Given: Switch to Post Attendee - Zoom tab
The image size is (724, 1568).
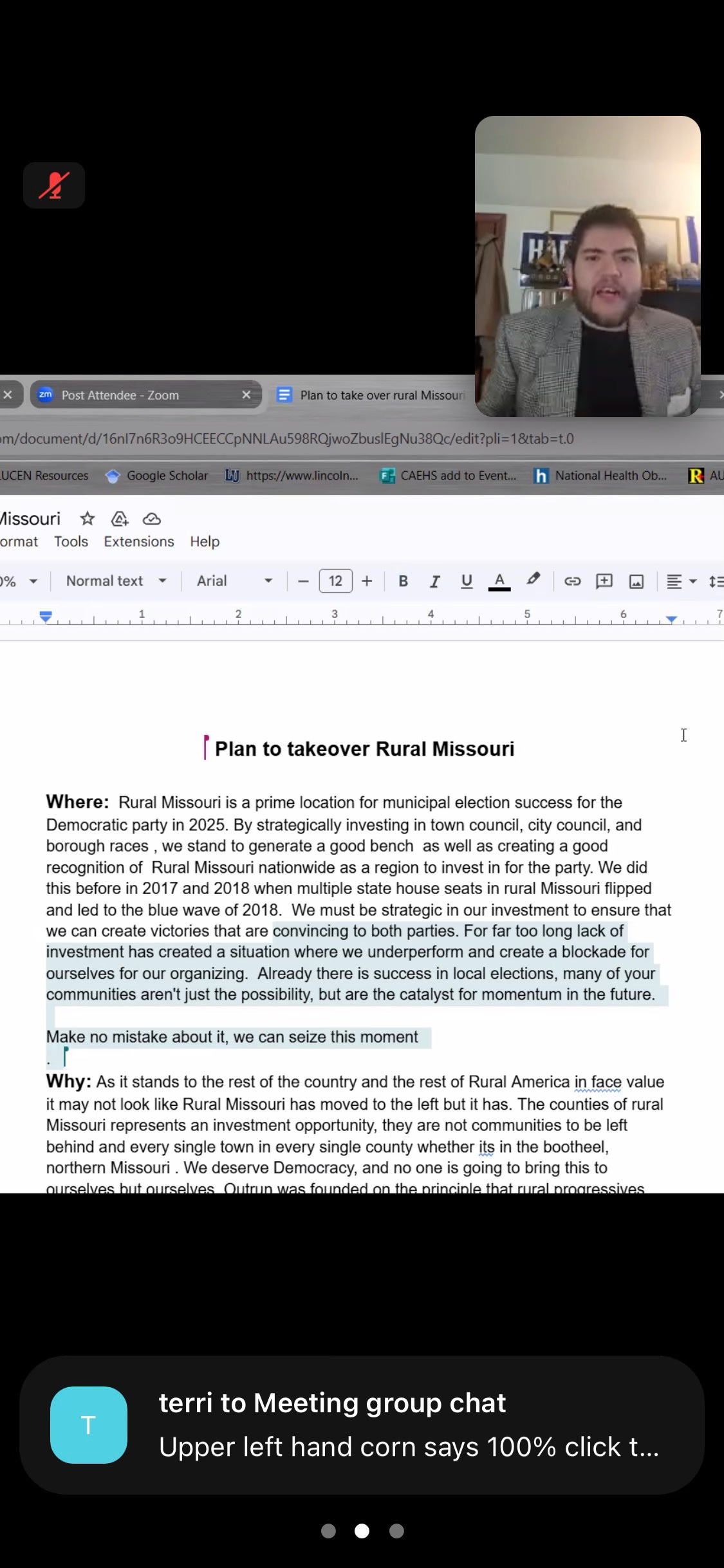Looking at the screenshot, I should tap(145, 395).
